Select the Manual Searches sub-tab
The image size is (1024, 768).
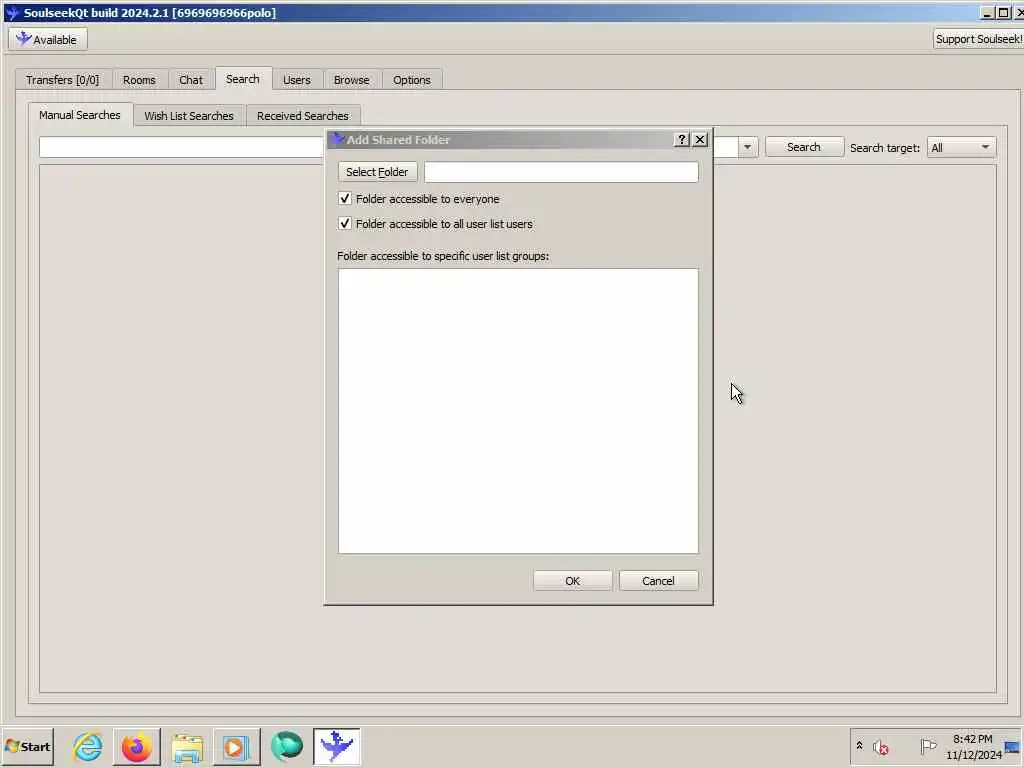80,115
